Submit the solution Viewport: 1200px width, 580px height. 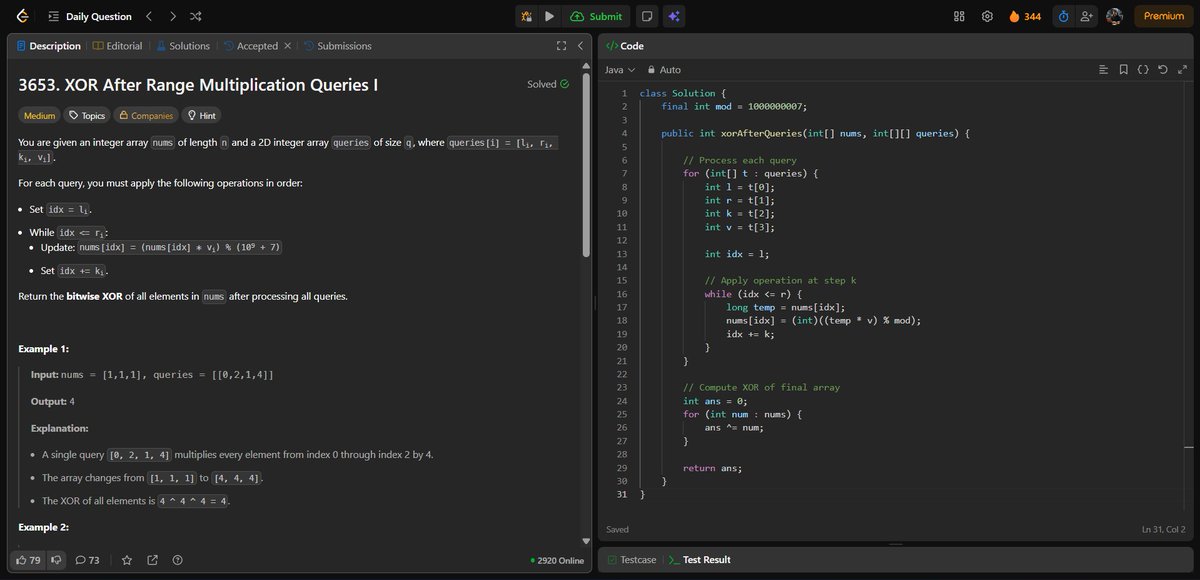coord(597,16)
